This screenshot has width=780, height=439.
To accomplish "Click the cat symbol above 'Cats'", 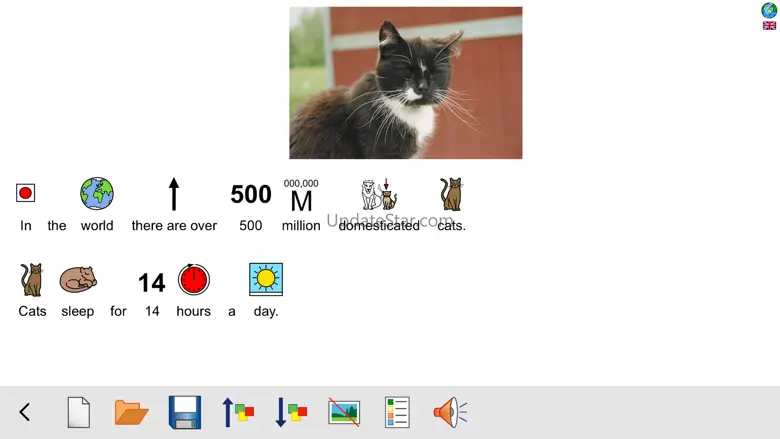I will point(32,280).
